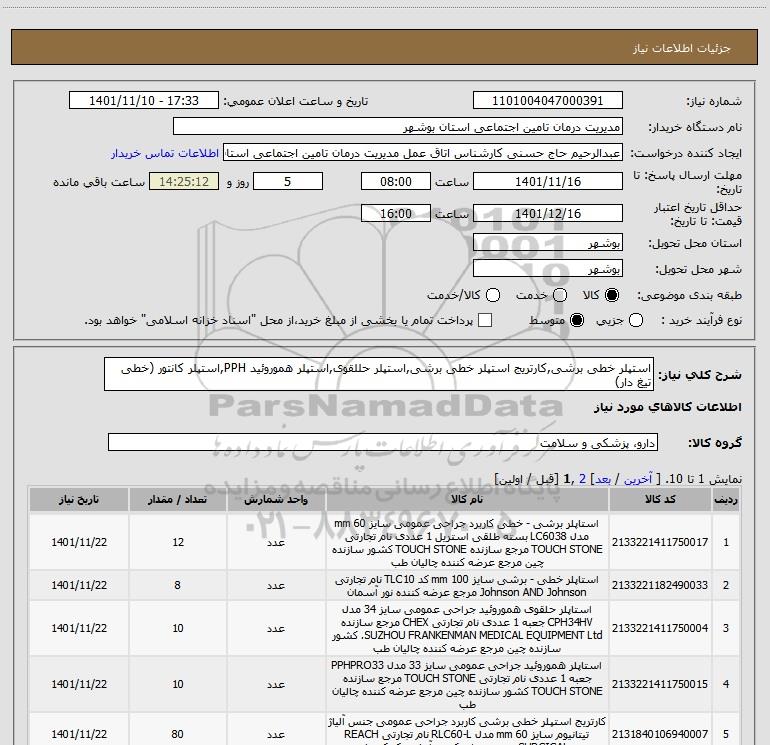The width and height of the screenshot is (770, 745).
Task: Click the استان محل تحویل field
Action: (x=548, y=243)
